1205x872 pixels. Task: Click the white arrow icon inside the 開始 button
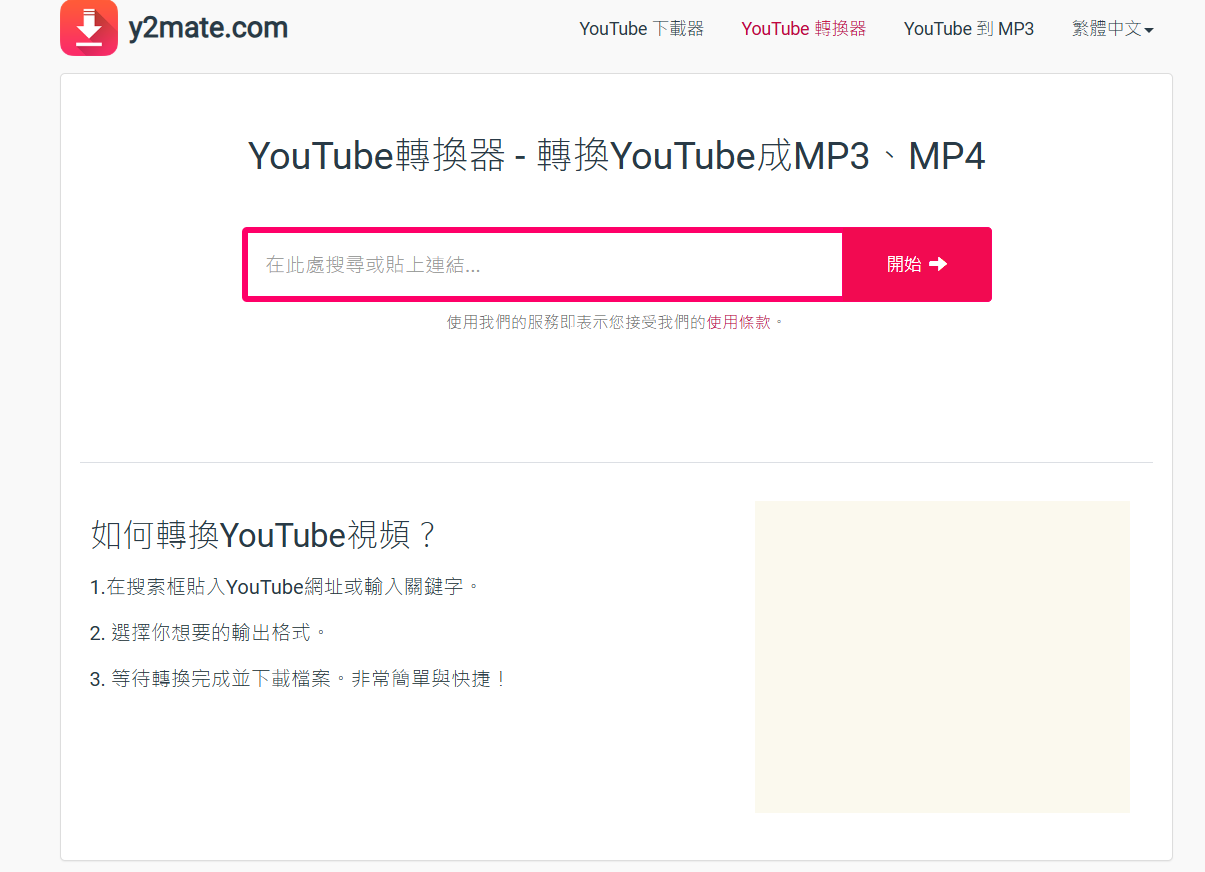pos(938,264)
